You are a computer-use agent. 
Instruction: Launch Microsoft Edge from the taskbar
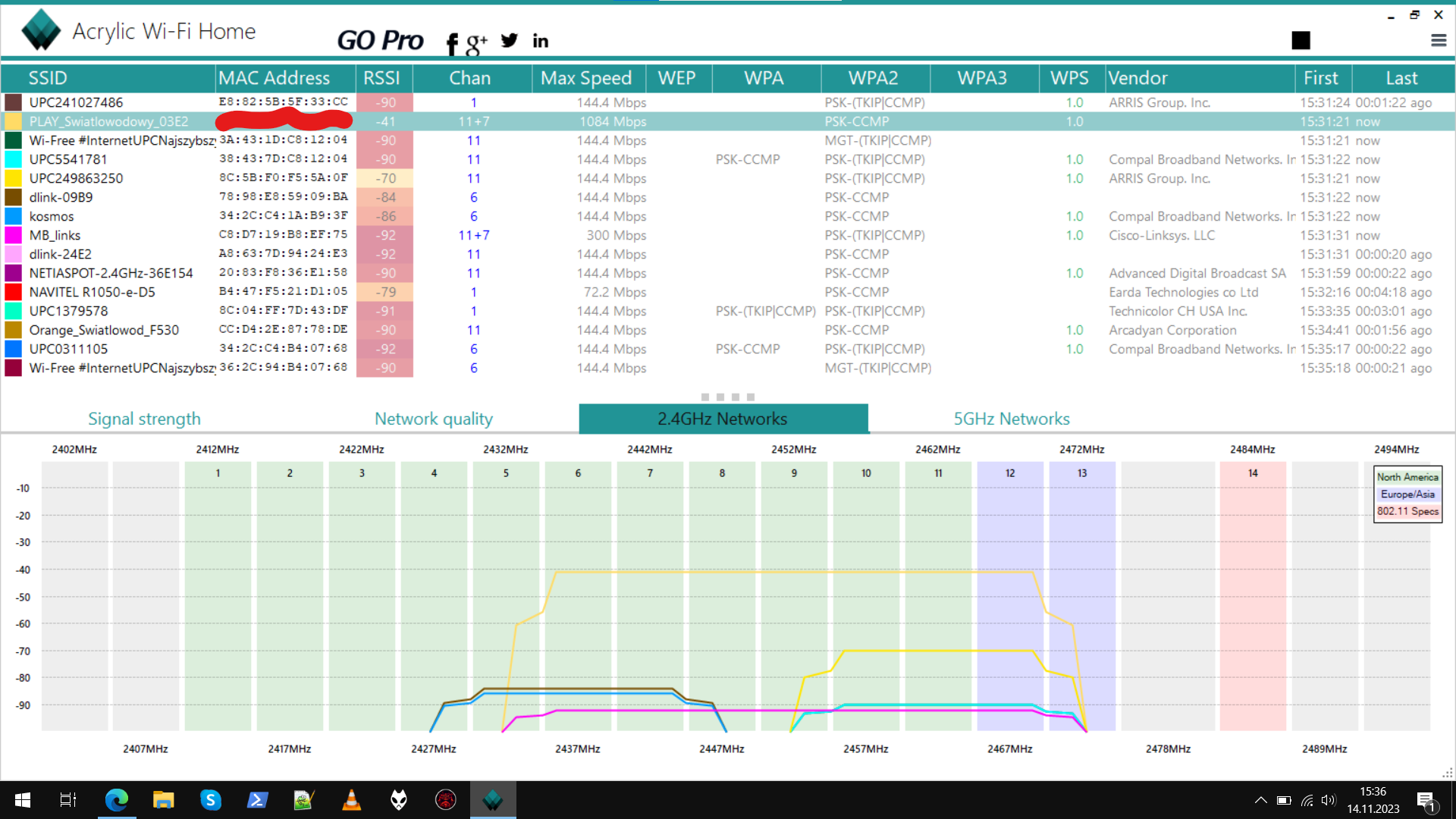117,800
